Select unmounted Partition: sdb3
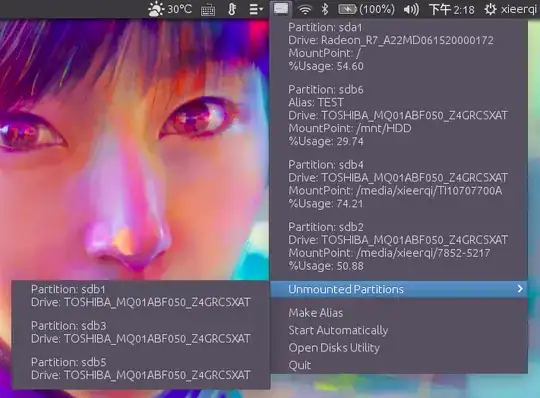 [141, 332]
